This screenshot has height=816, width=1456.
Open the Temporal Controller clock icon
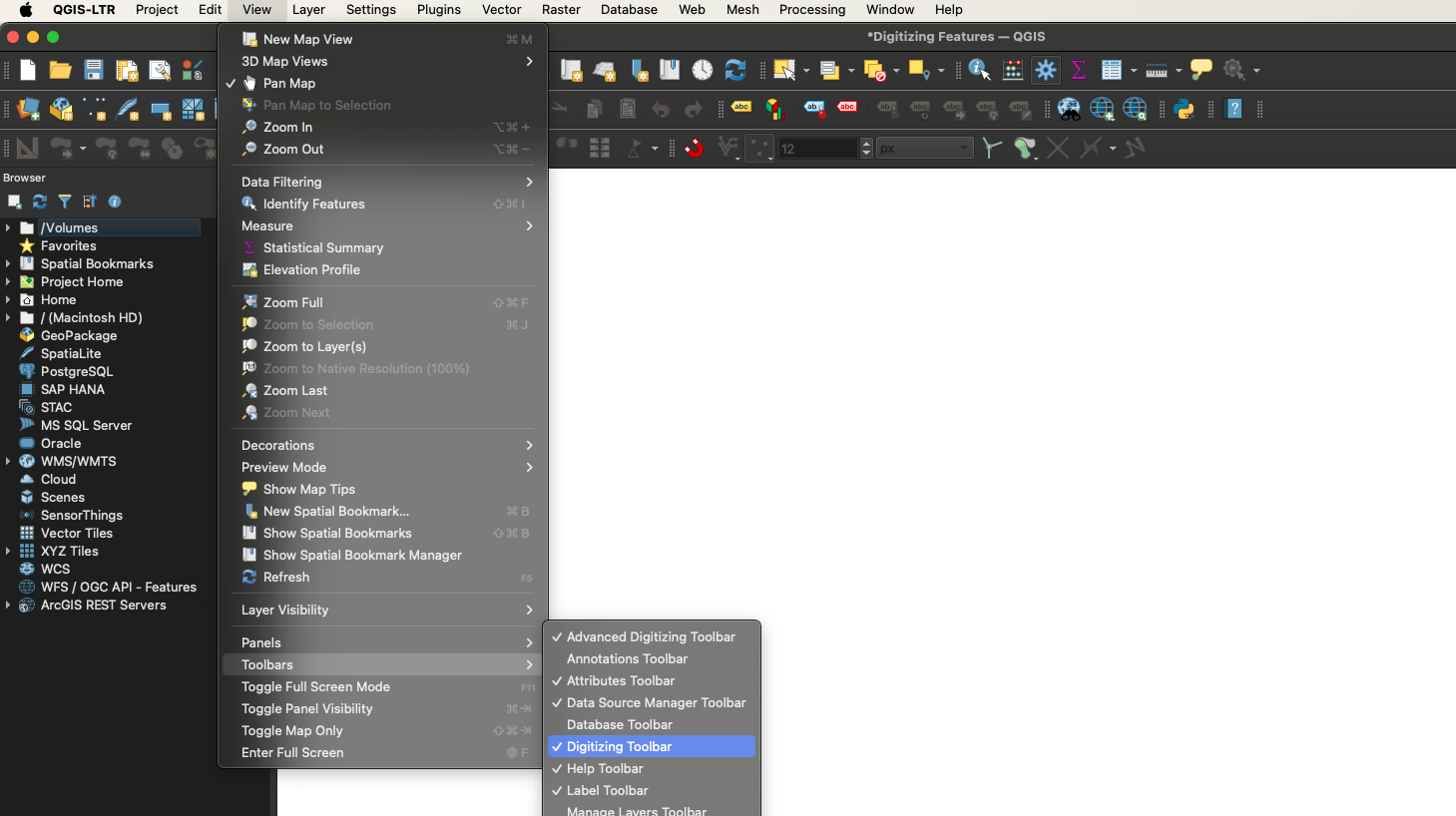702,70
